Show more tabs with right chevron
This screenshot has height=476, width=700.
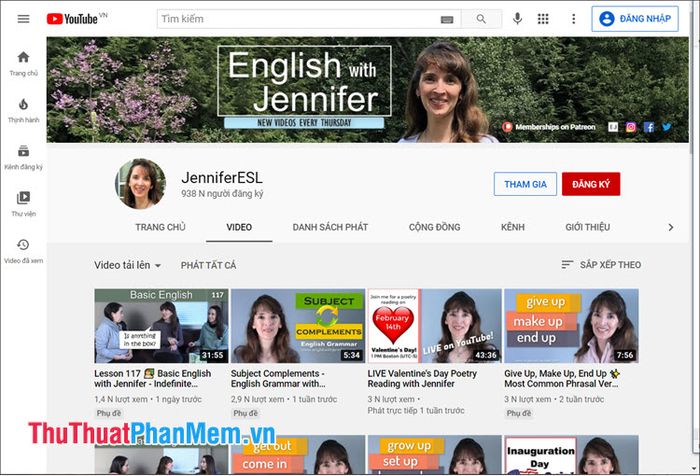point(671,227)
